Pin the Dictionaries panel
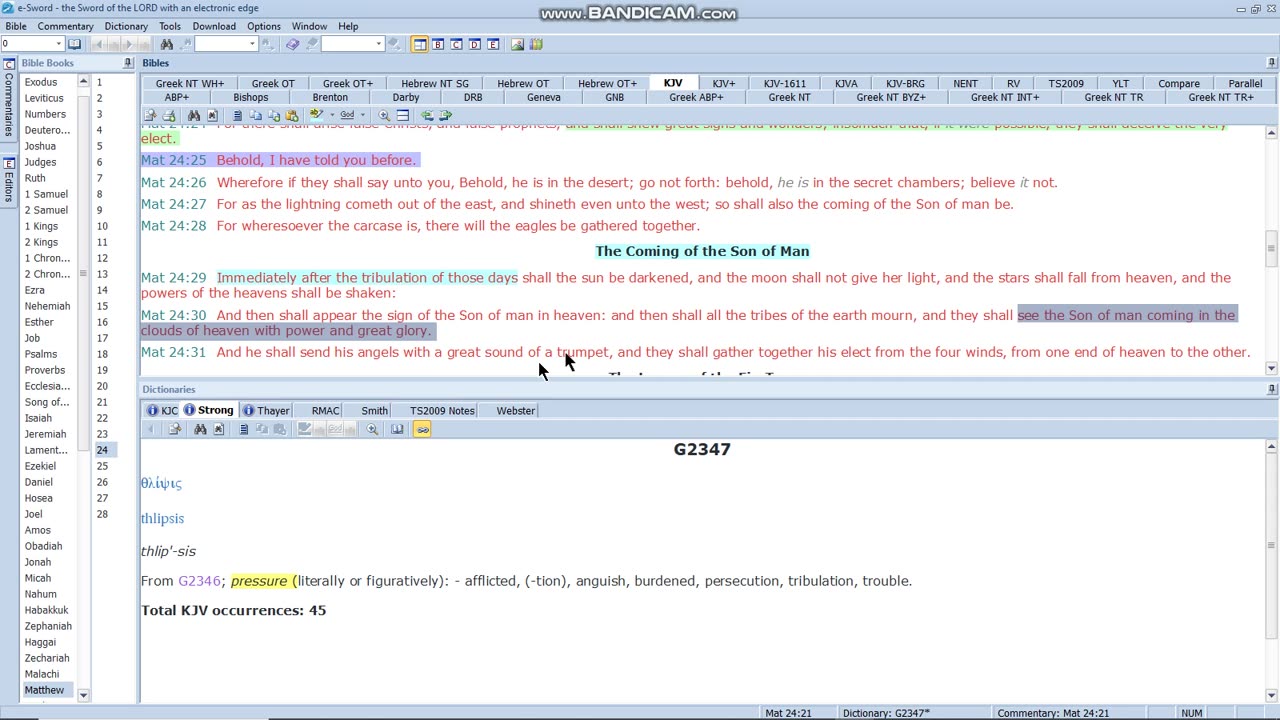Screen dimensions: 1280x720 pyautogui.click(x=1271, y=389)
